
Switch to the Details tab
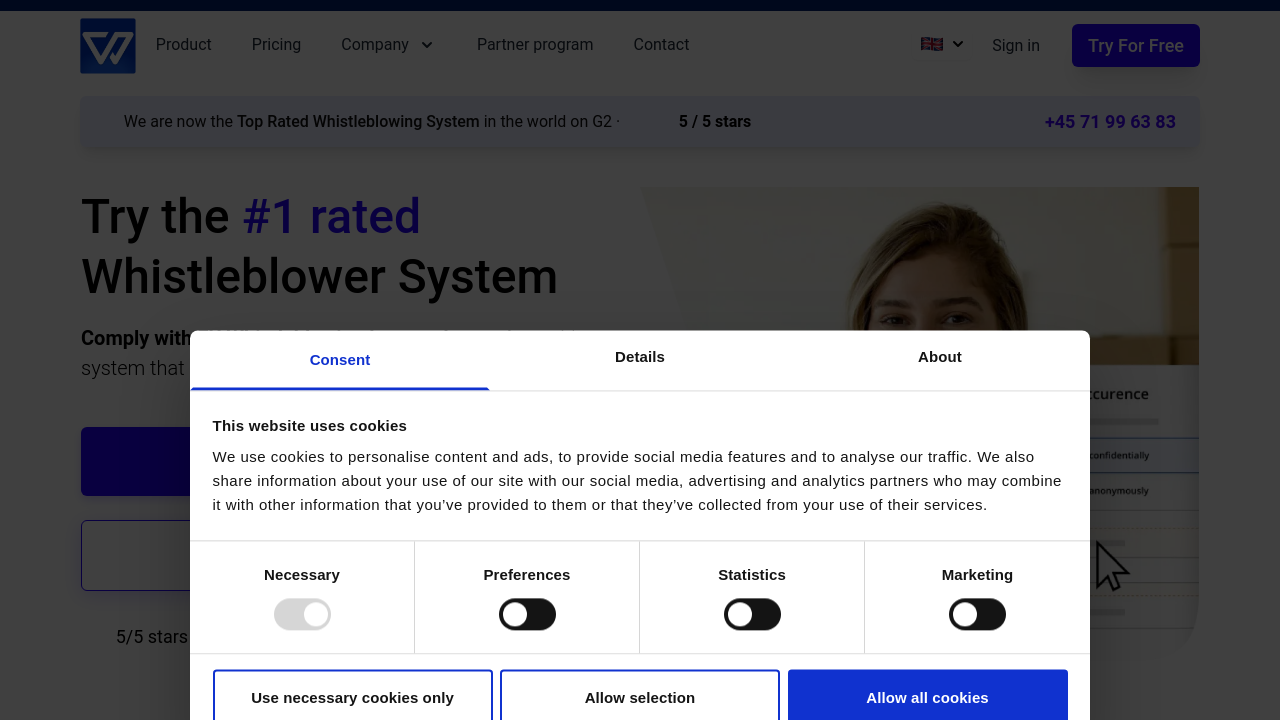pyautogui.click(x=640, y=357)
